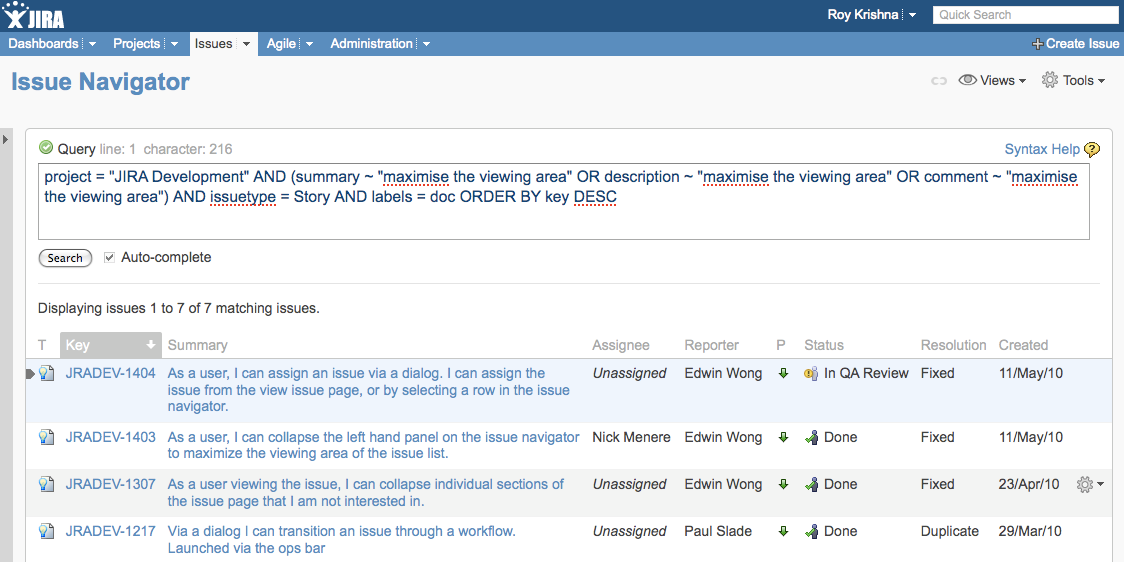Expand the collapsed left panel arrow
1124x562 pixels.
point(6,139)
